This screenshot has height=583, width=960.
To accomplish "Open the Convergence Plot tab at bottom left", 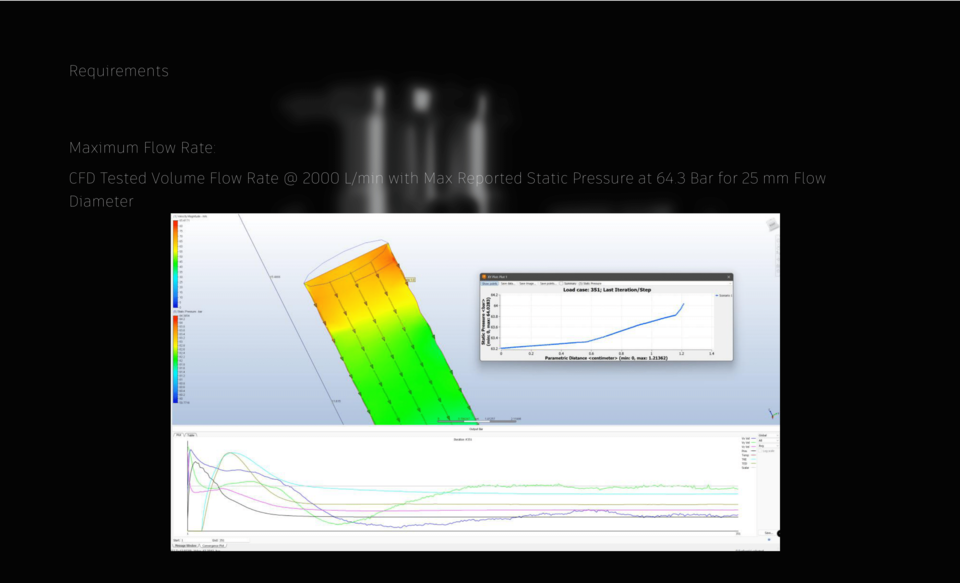I will [214, 546].
